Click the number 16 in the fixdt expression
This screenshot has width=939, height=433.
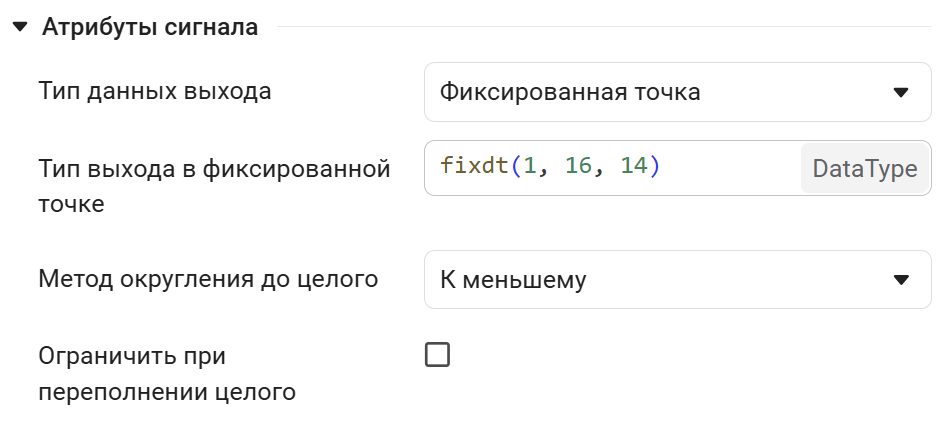578,167
